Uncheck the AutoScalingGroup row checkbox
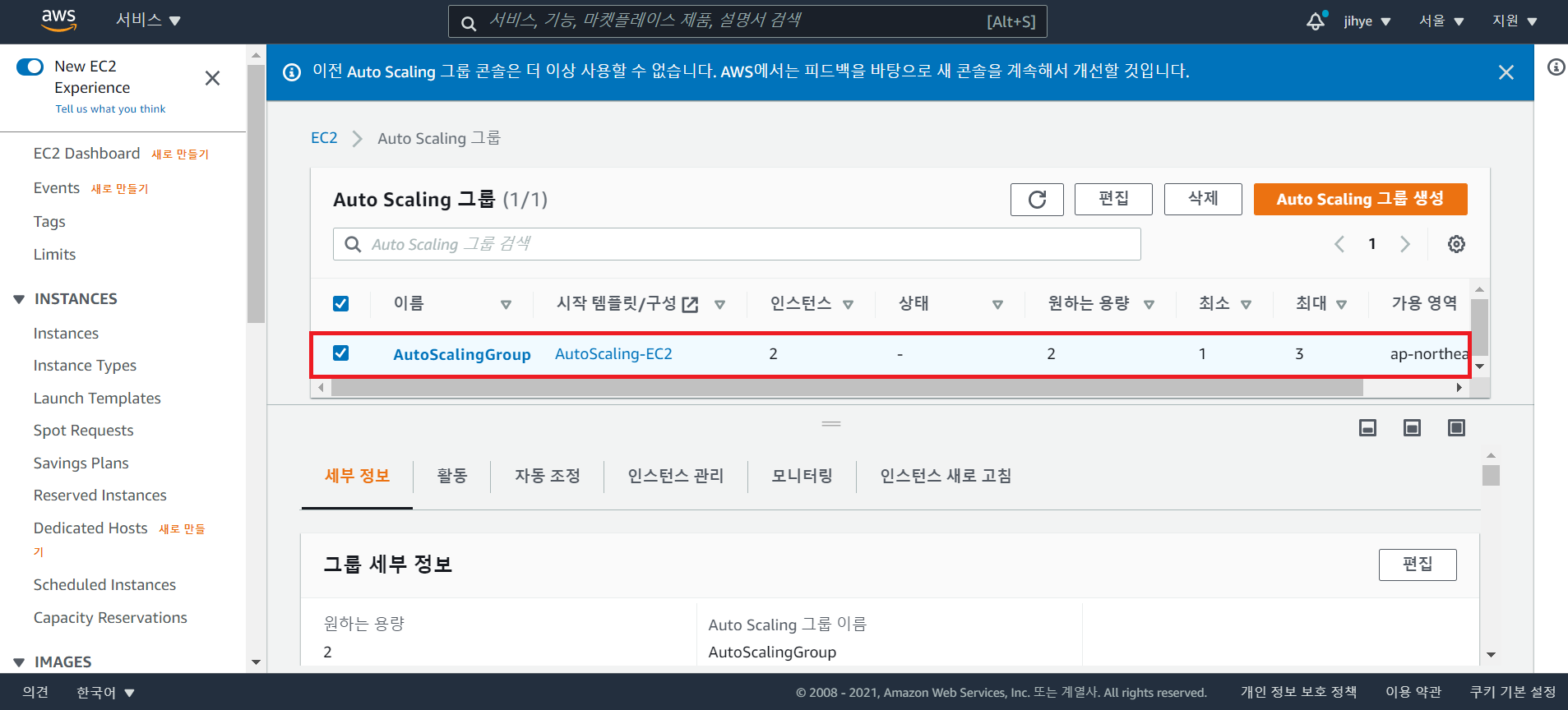The height and width of the screenshot is (710, 1568). (x=340, y=353)
